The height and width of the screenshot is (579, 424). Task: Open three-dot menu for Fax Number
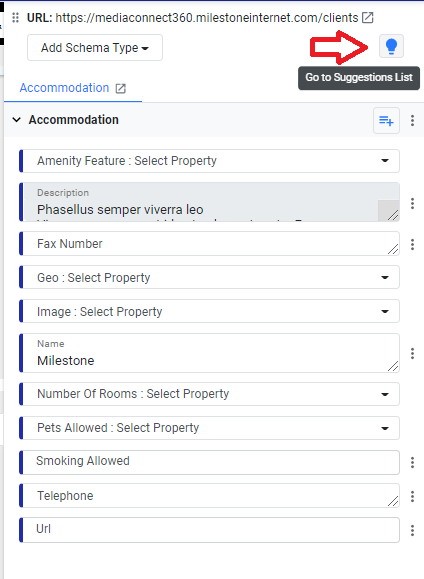click(413, 244)
